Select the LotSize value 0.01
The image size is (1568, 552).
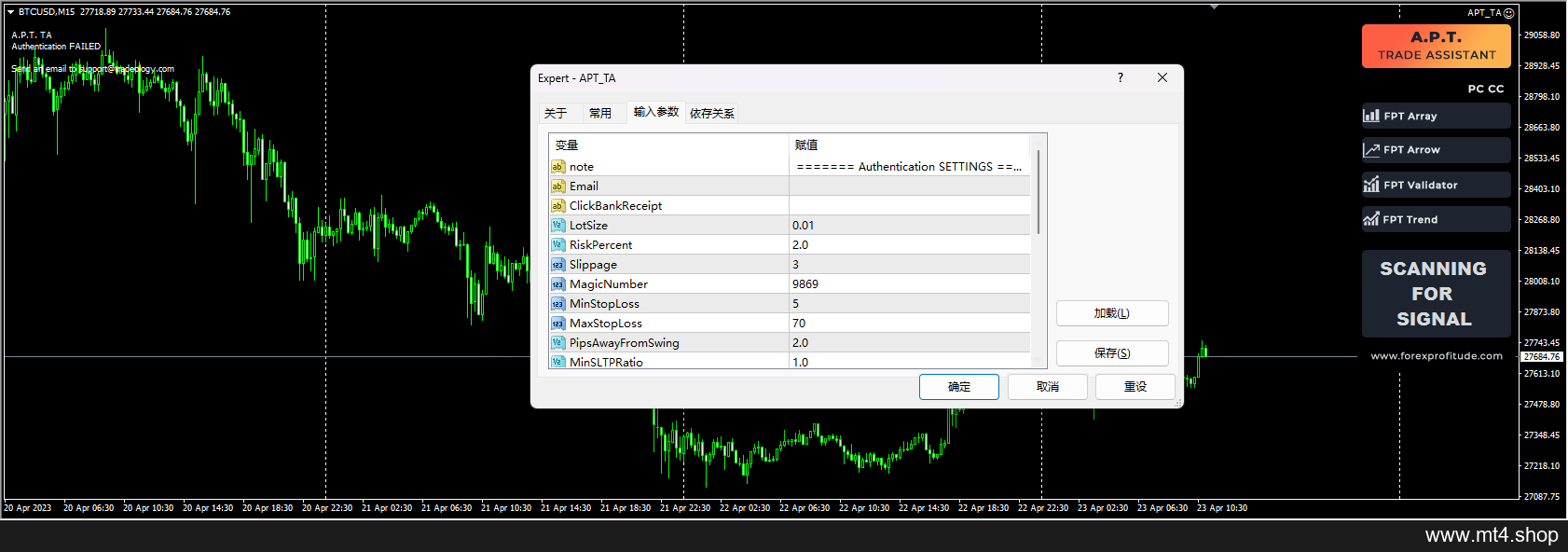pyautogui.click(x=910, y=226)
